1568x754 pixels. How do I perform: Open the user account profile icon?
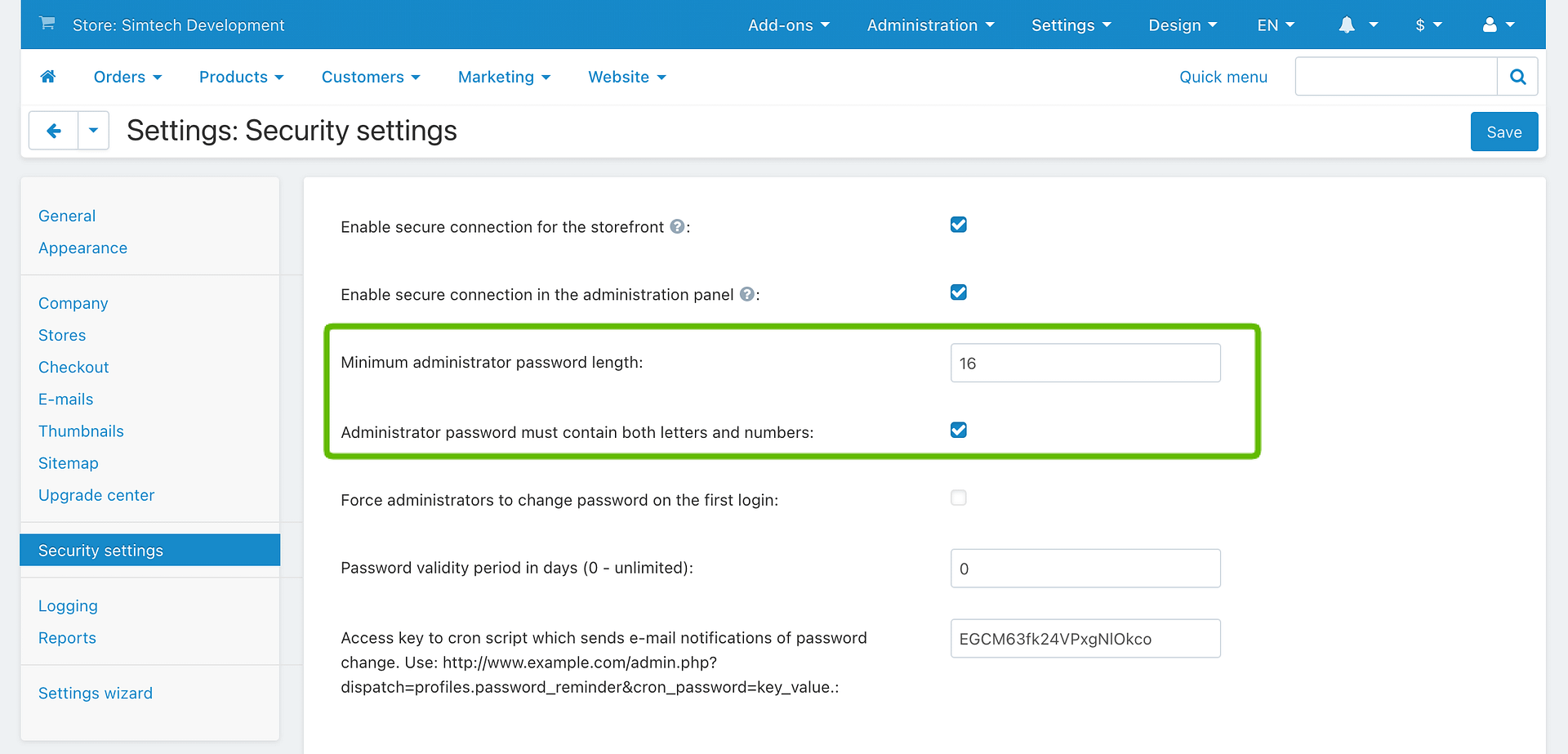(1490, 25)
